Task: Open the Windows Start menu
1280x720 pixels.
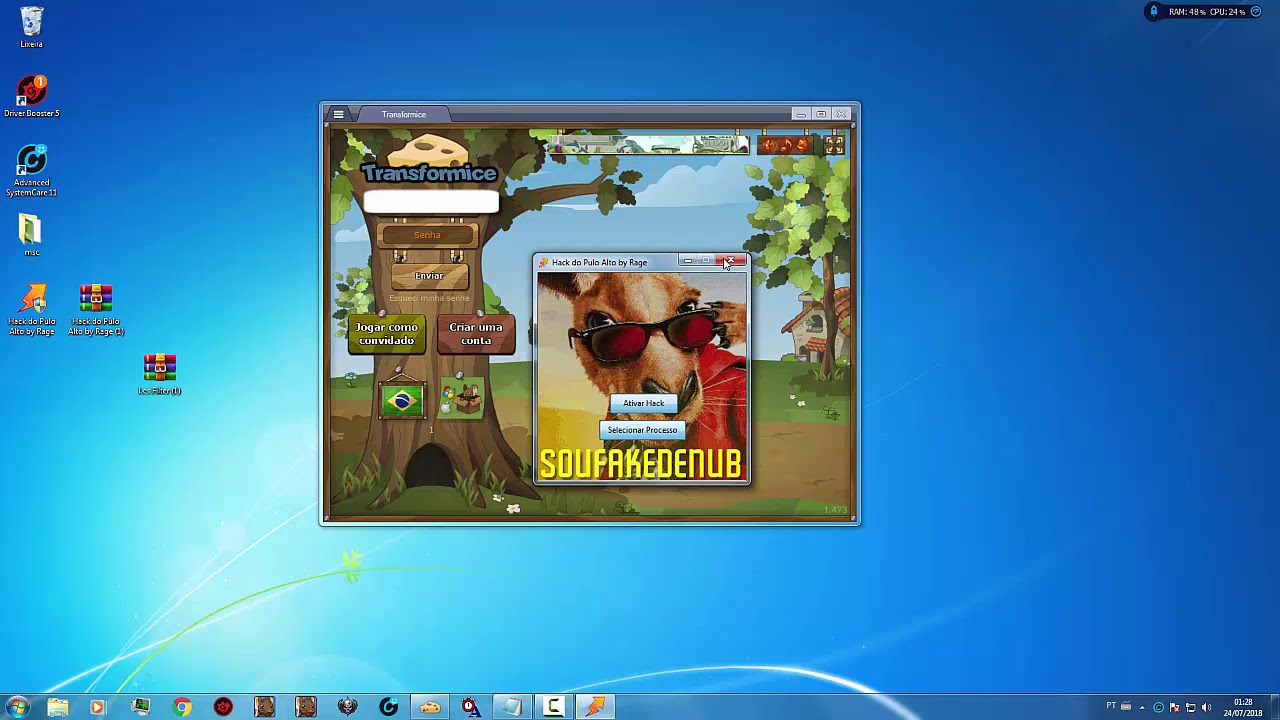Action: pyautogui.click(x=17, y=707)
